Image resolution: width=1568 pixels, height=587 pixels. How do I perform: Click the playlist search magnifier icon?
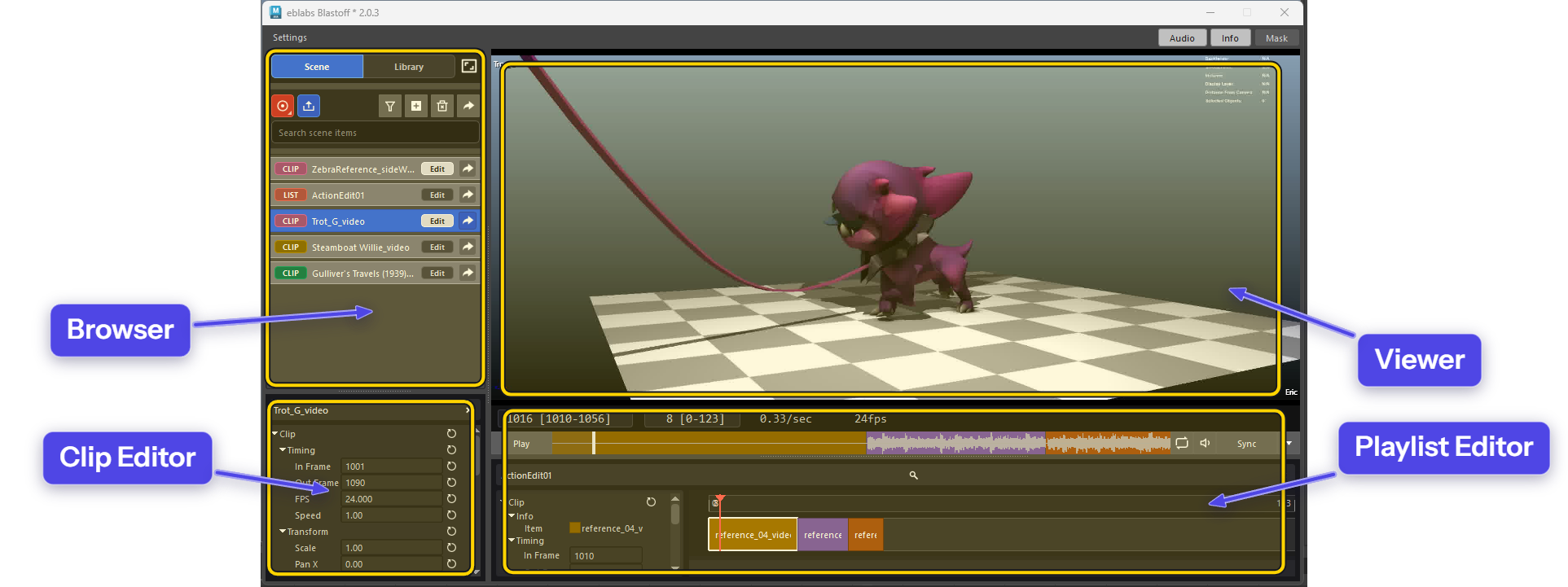(914, 475)
